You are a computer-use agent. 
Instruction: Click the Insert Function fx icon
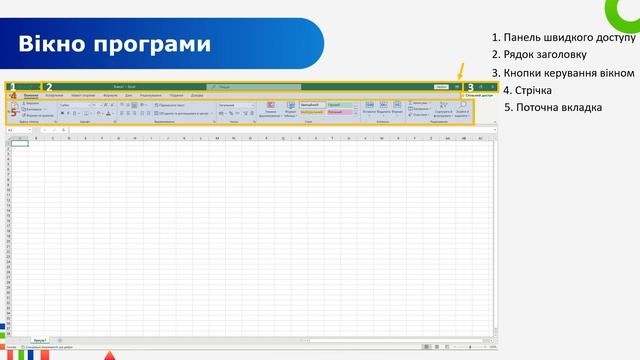(x=63, y=130)
